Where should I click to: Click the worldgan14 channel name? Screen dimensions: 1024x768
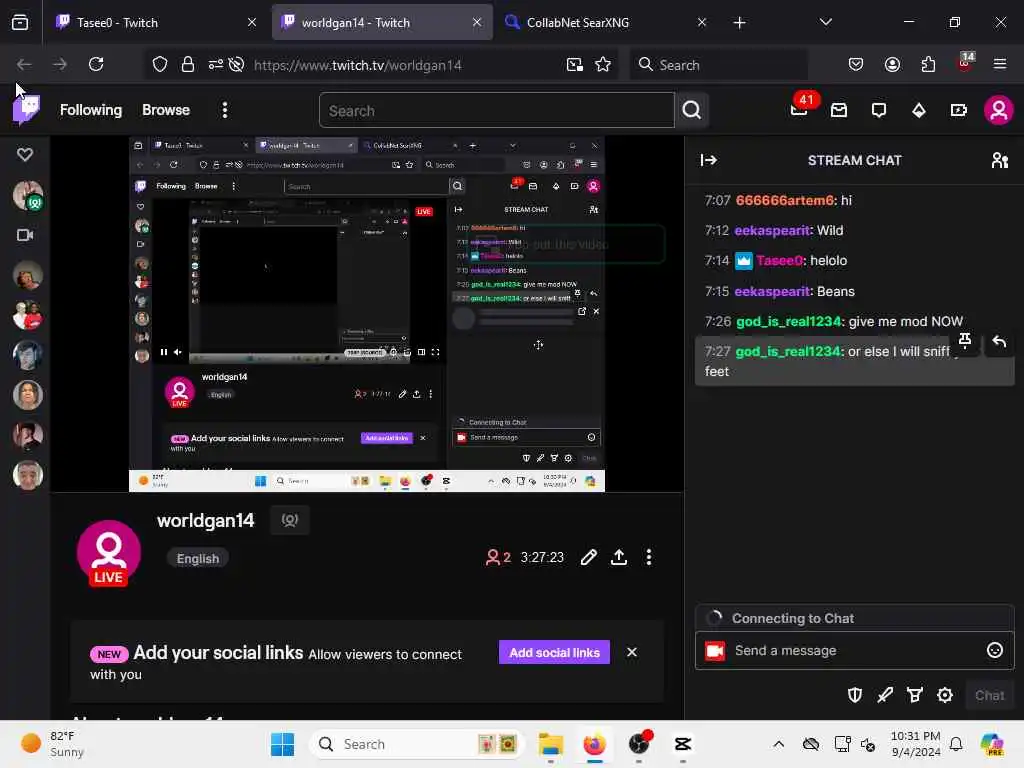pyautogui.click(x=206, y=520)
